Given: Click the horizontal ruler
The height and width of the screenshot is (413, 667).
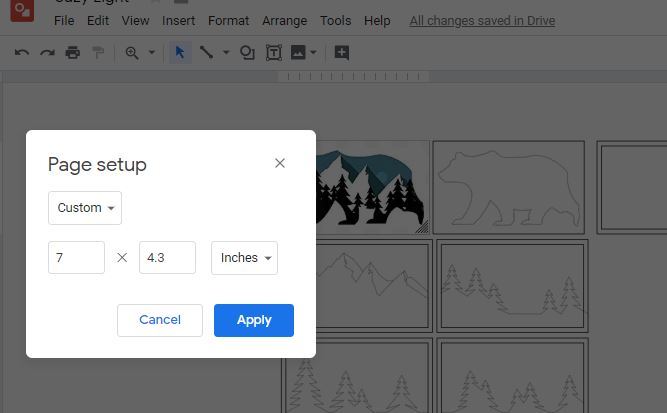Looking at the screenshot, I should tap(353, 77).
